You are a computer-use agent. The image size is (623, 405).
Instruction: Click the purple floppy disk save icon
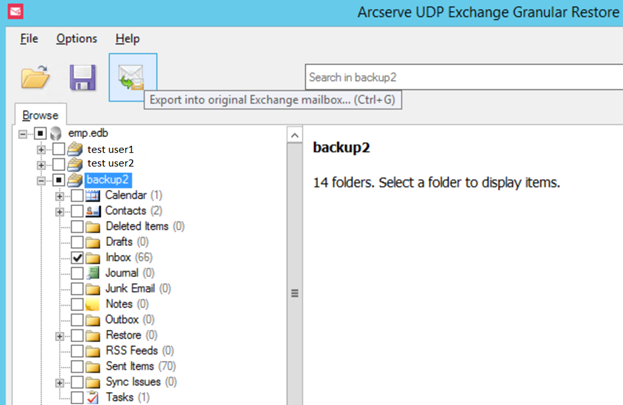pyautogui.click(x=83, y=77)
